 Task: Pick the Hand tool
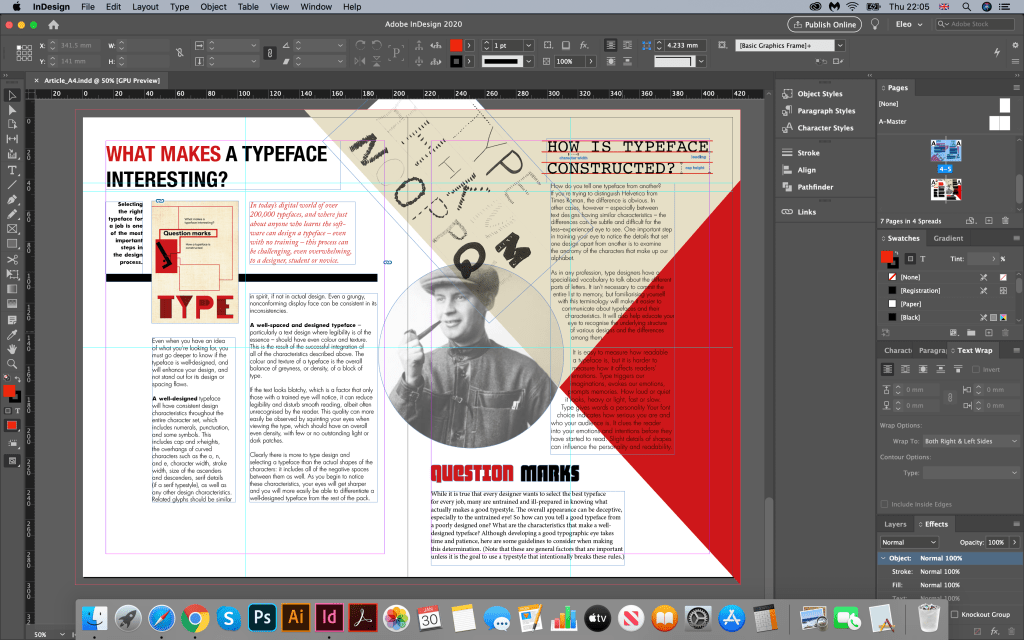point(13,349)
